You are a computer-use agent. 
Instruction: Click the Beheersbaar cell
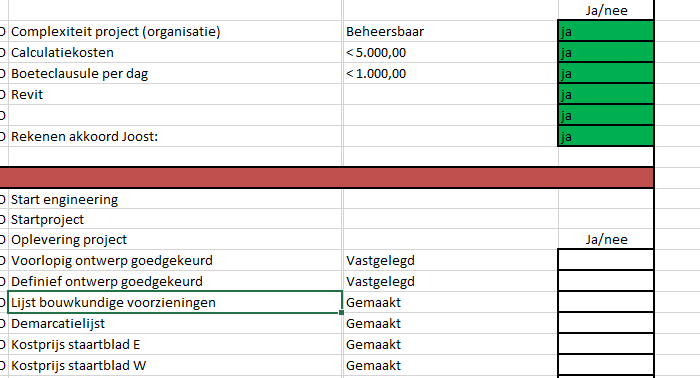[x=450, y=31]
